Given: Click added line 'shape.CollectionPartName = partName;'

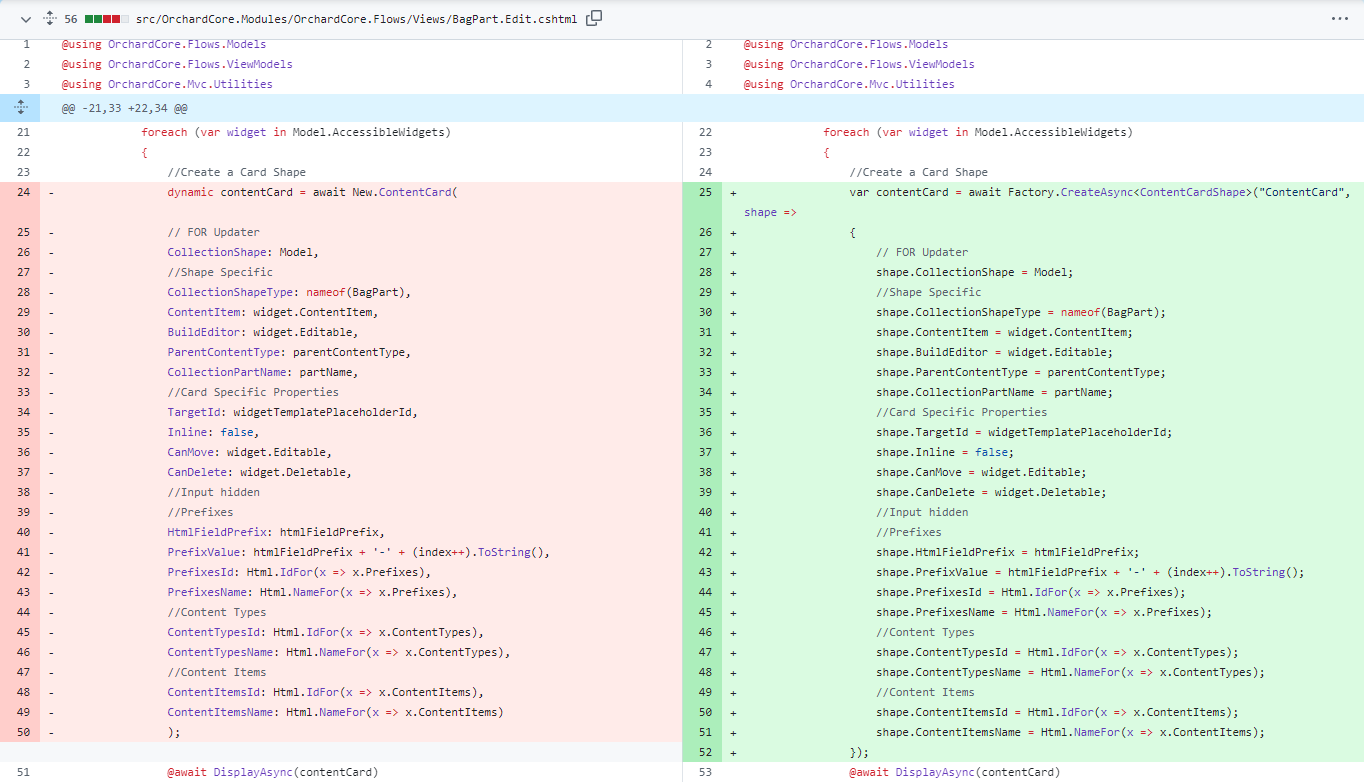Looking at the screenshot, I should (x=994, y=392).
